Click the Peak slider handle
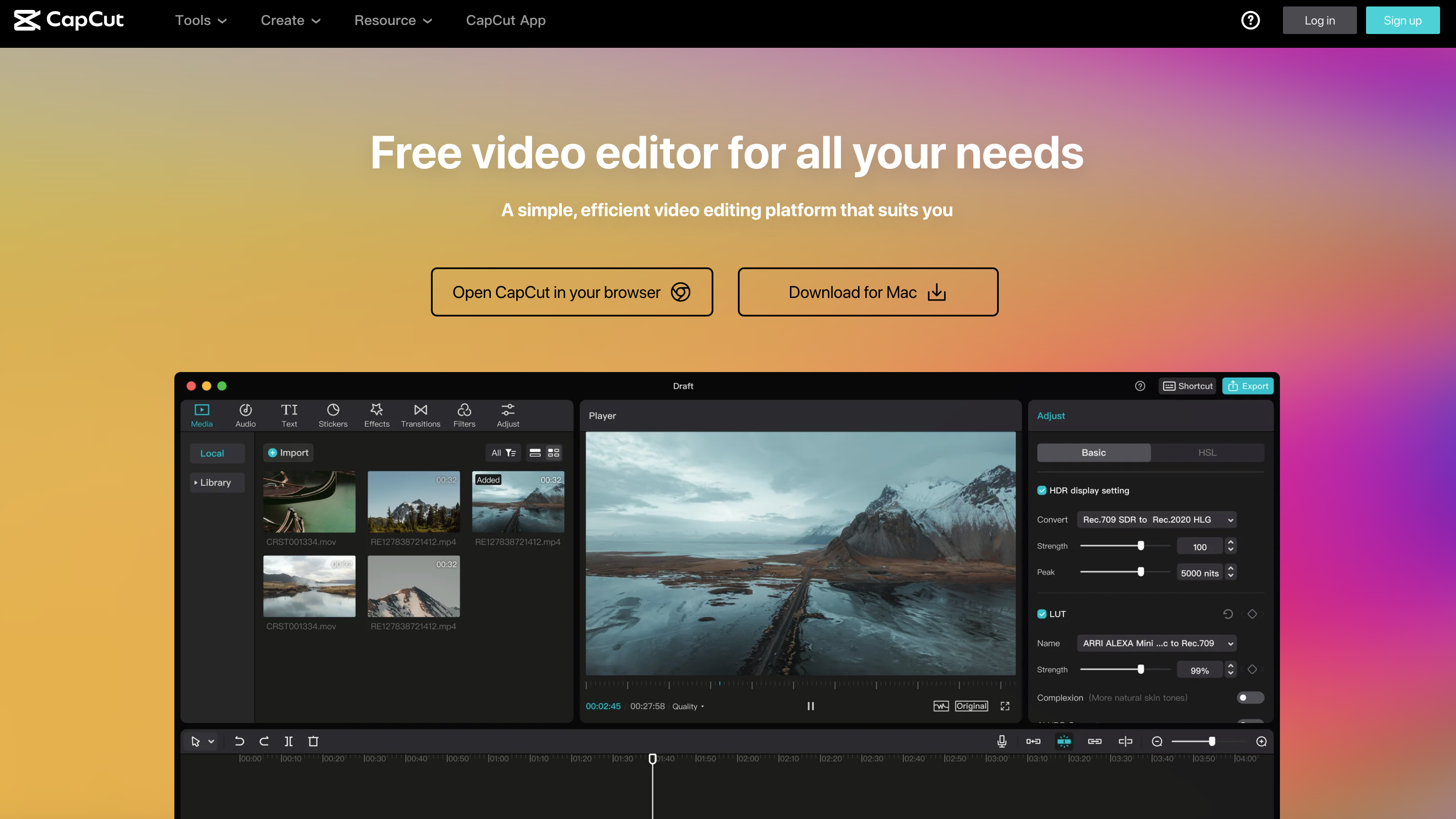This screenshot has height=819, width=1456. 1140,572
